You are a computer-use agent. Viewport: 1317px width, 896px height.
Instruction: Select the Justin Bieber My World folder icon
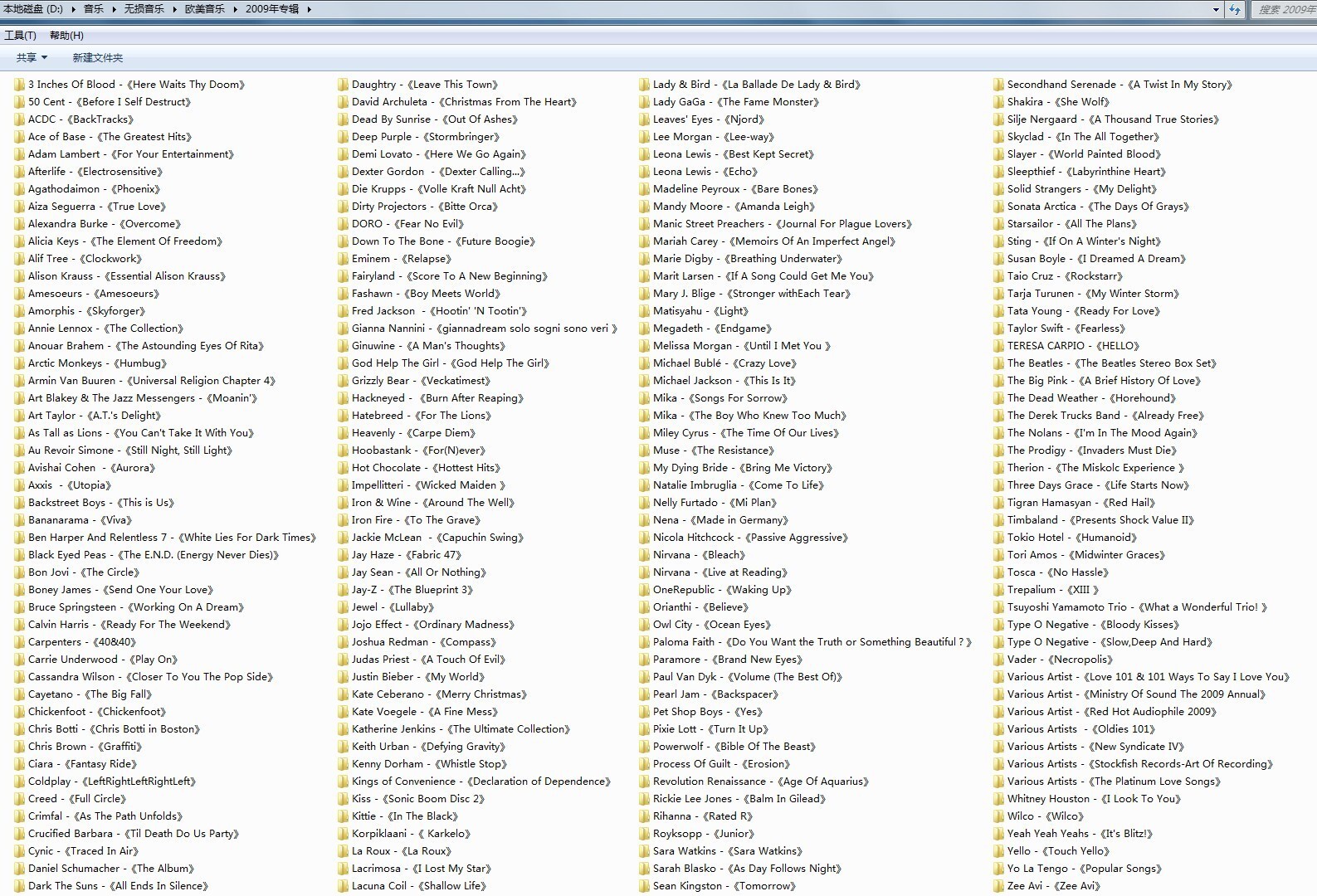coord(344,677)
